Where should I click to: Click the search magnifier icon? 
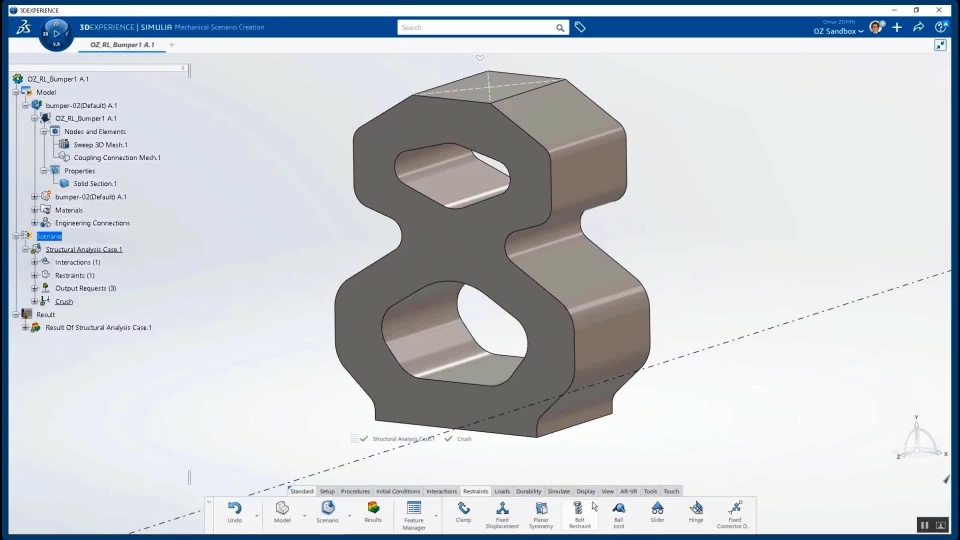click(x=560, y=28)
